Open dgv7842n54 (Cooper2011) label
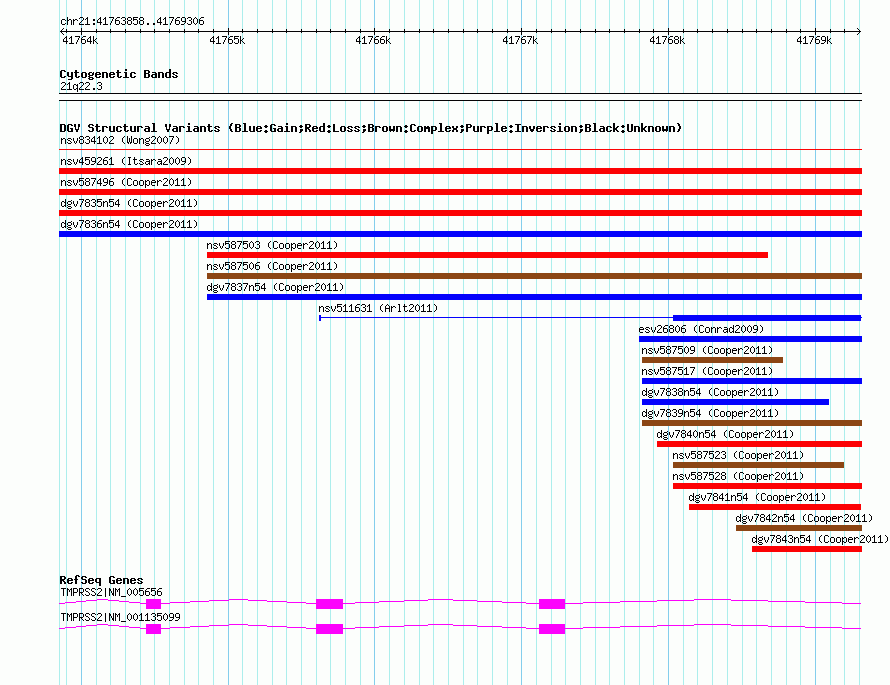Screen dimensions: 890x685 804,518
